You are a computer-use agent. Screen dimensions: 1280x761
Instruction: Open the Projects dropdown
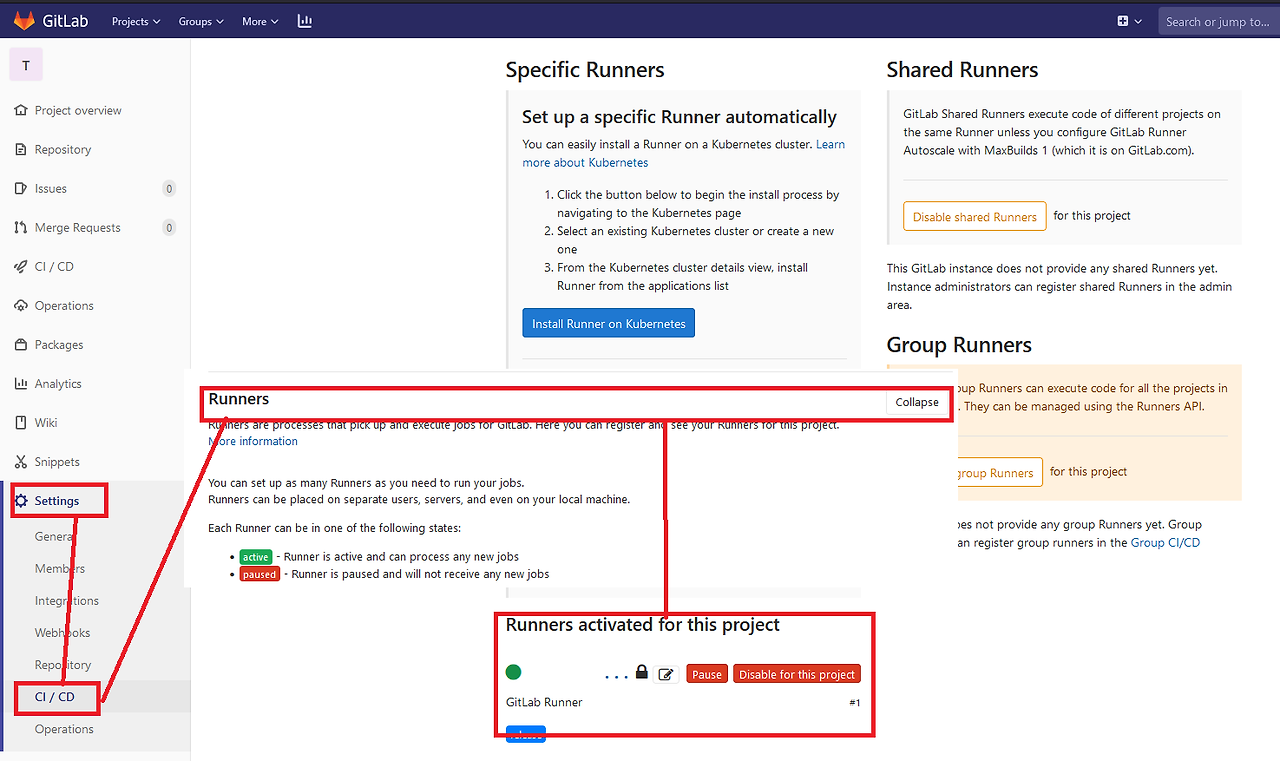[135, 20]
